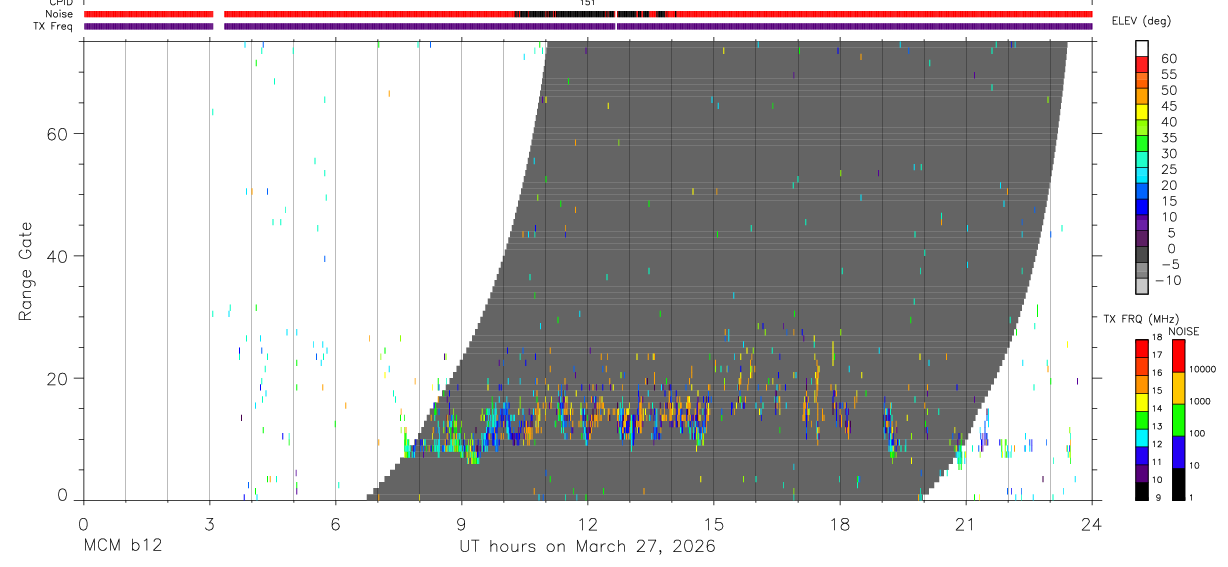Click the "45" label on the ELEV color bar
The image size is (1228, 567).
tap(1169, 106)
